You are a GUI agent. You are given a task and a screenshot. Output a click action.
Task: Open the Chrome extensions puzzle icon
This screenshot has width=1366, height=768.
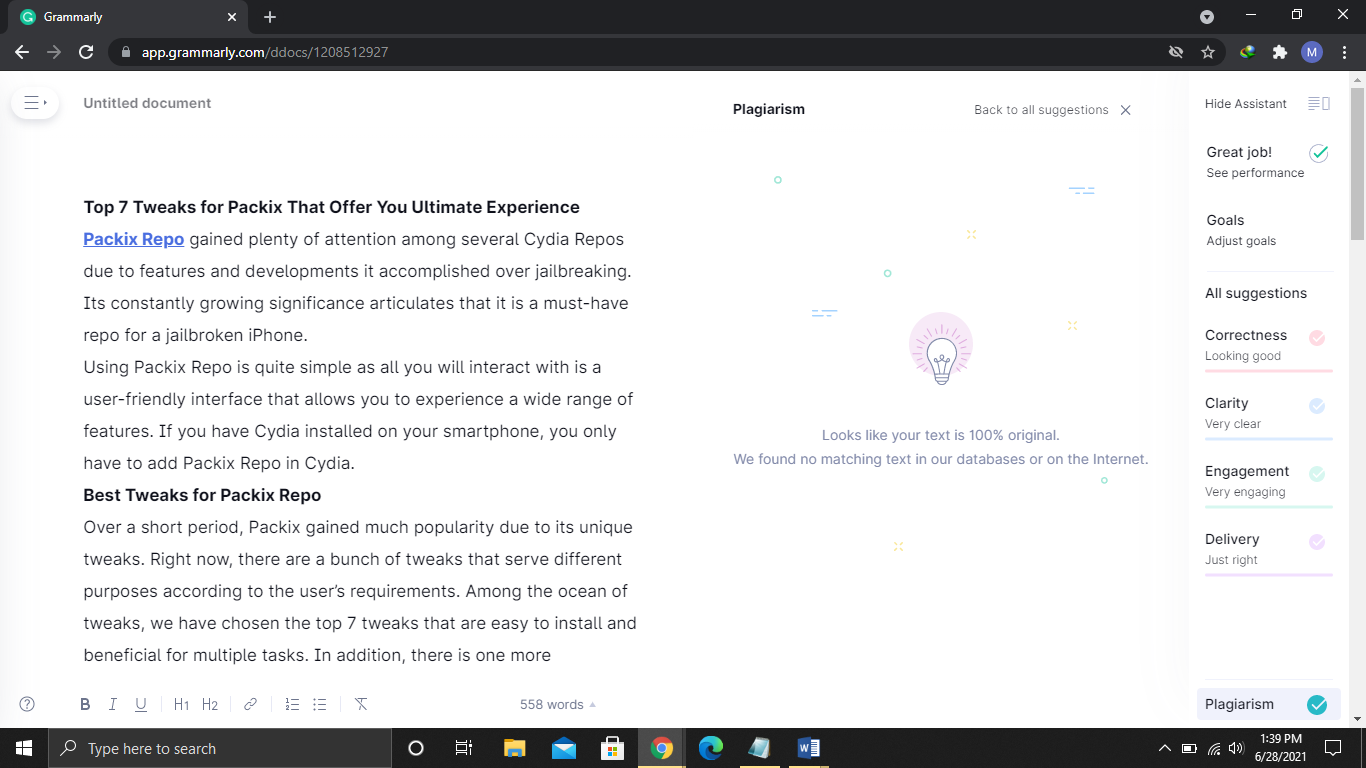pyautogui.click(x=1279, y=52)
